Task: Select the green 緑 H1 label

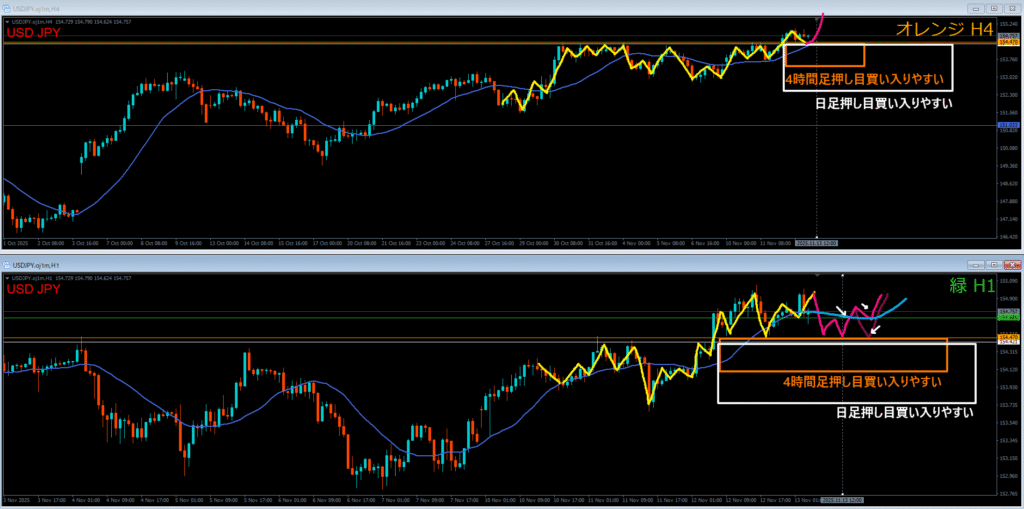Action: coord(970,286)
